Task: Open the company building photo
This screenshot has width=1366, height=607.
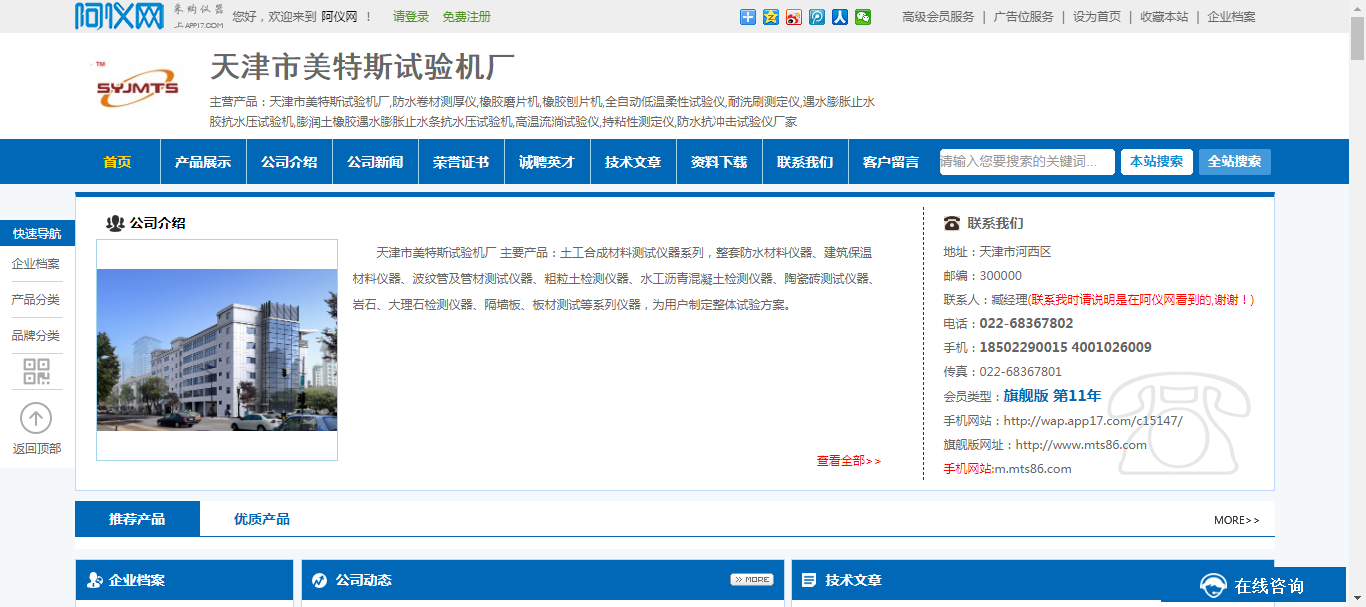Action: (217, 350)
